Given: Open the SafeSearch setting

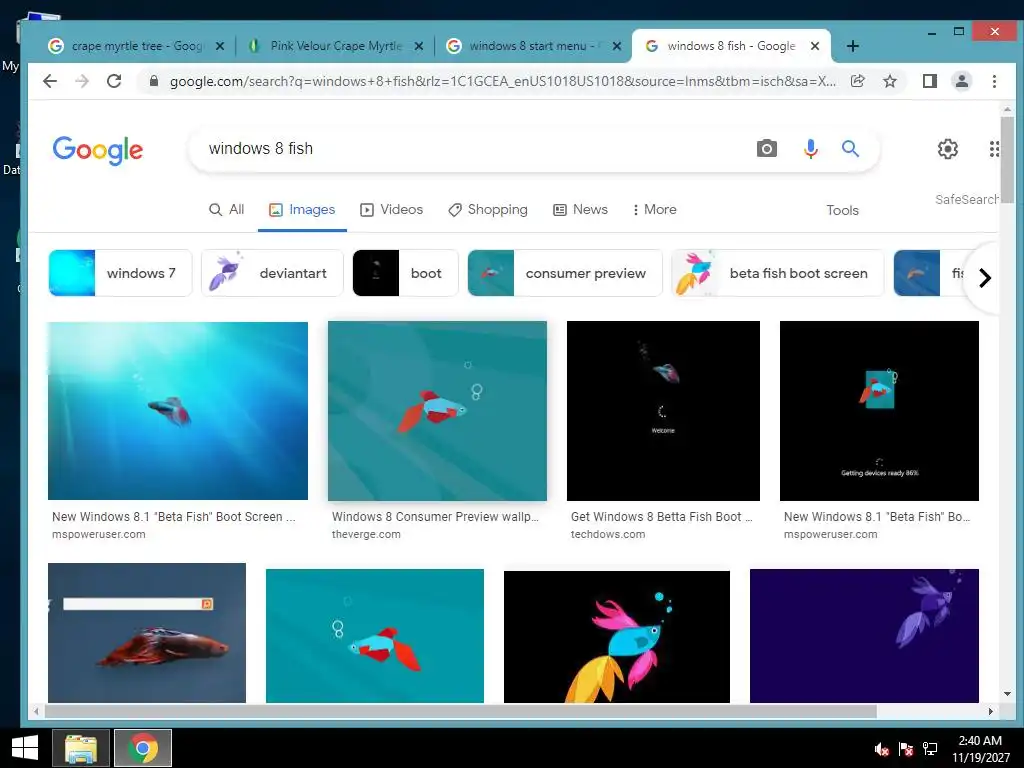Looking at the screenshot, I should click(967, 199).
